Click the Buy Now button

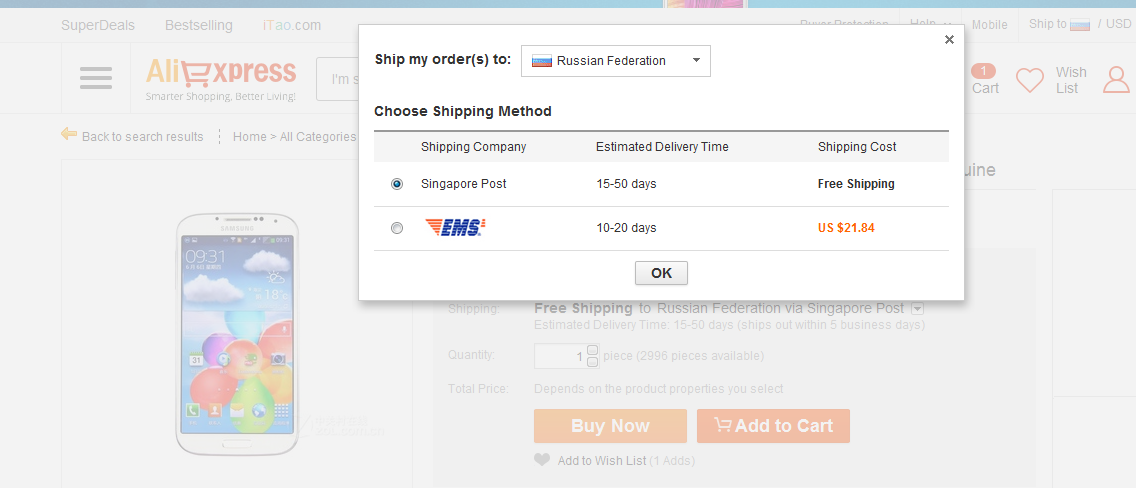(610, 426)
